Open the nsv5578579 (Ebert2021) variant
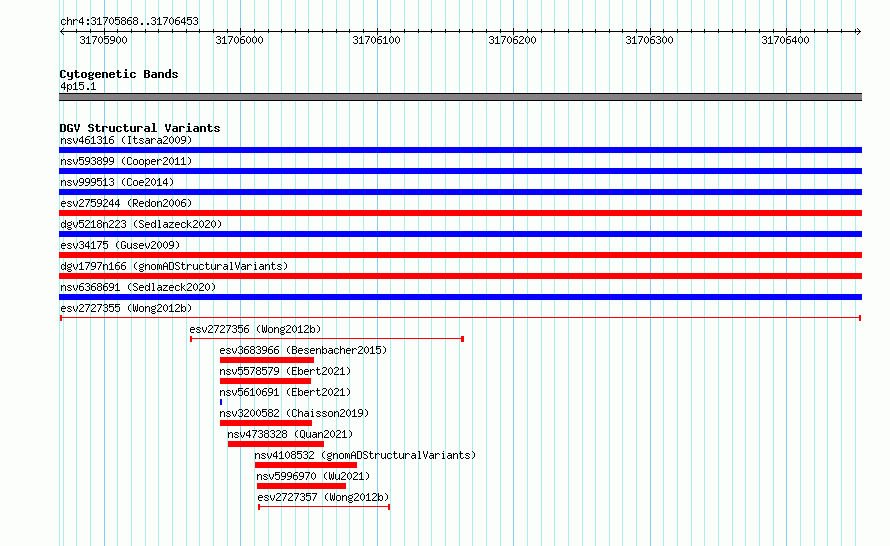Viewport: 890px width, 546px height. (x=285, y=371)
